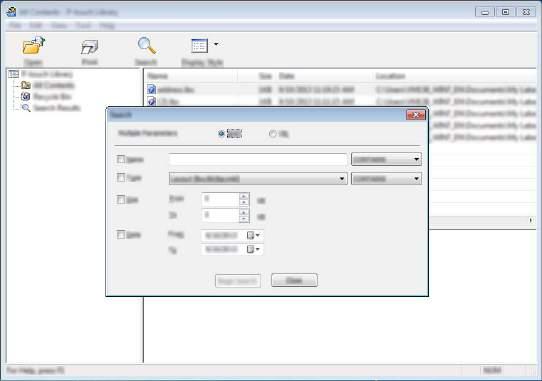The height and width of the screenshot is (381, 542).
Task: Select the P-touch Library root tree node
Action: coord(47,74)
